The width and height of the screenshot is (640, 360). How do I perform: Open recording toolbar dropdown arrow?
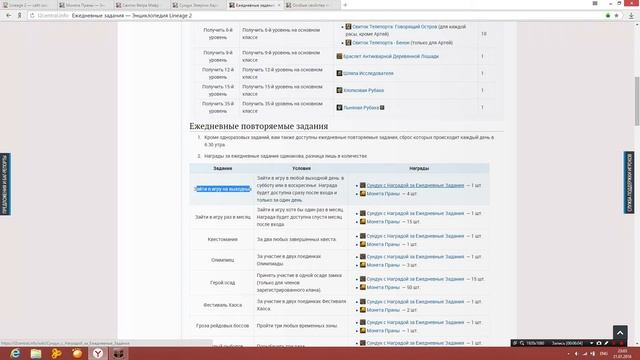tap(591, 343)
